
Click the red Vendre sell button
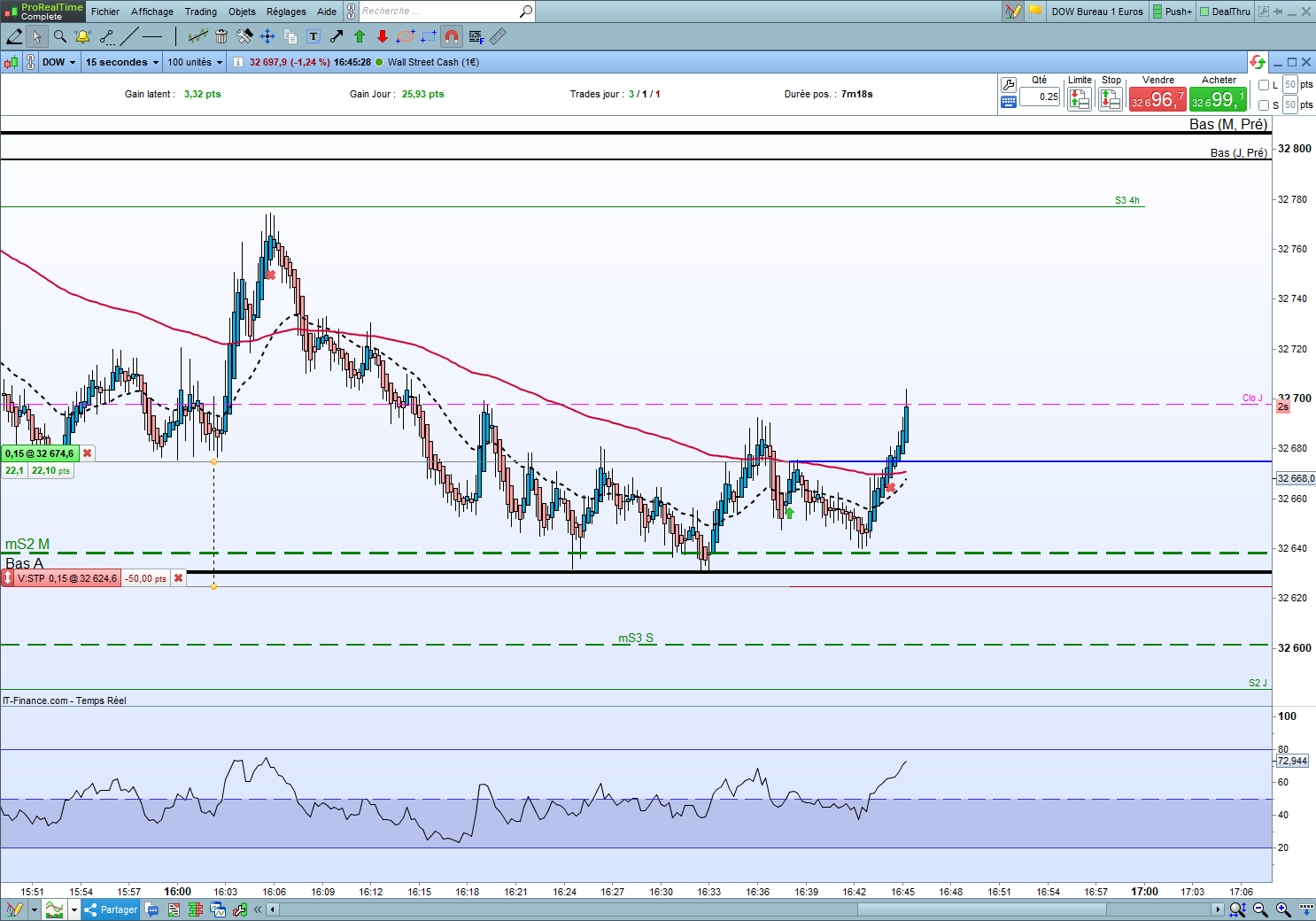1157,99
